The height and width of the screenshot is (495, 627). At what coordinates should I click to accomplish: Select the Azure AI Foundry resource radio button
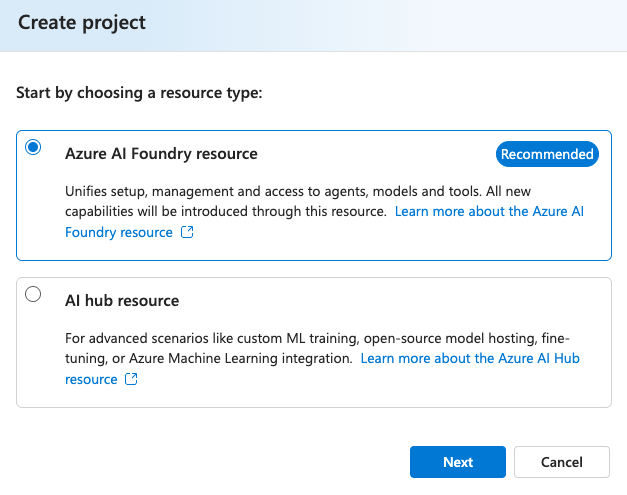click(x=33, y=147)
